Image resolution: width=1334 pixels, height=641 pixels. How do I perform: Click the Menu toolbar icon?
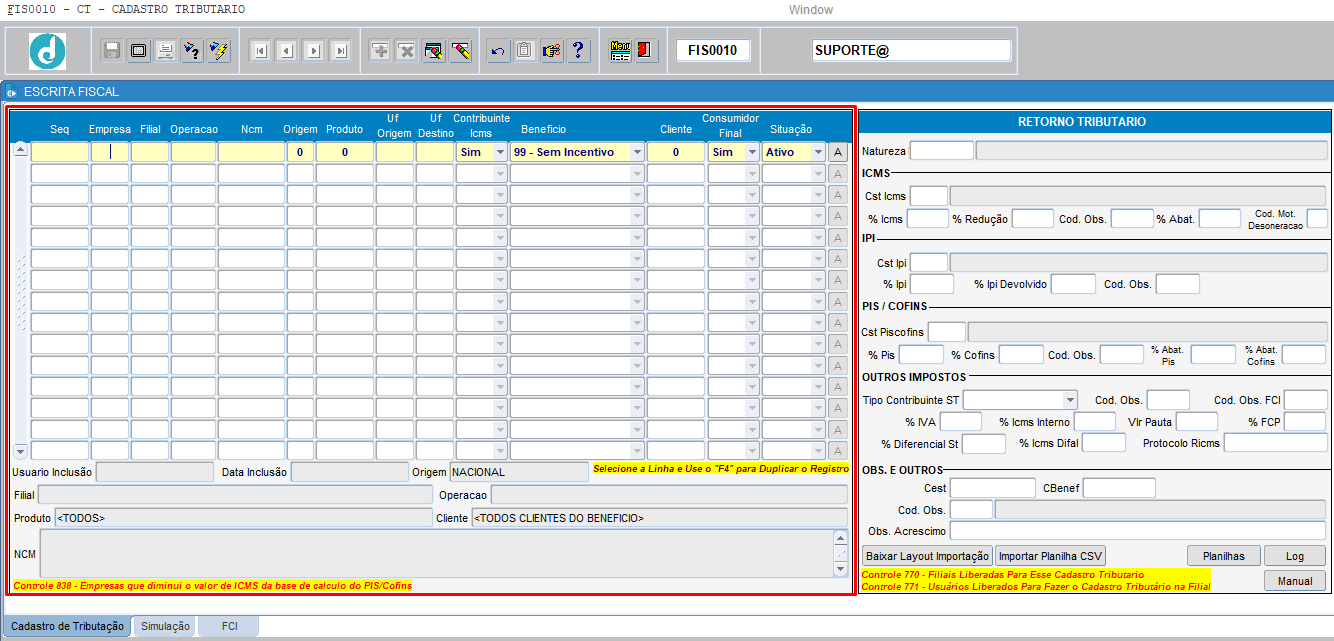point(620,50)
